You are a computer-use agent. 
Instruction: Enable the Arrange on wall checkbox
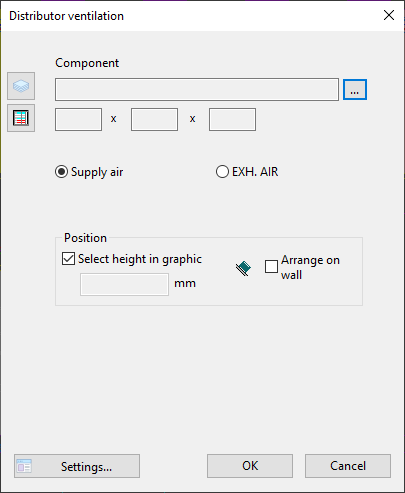pos(271,267)
